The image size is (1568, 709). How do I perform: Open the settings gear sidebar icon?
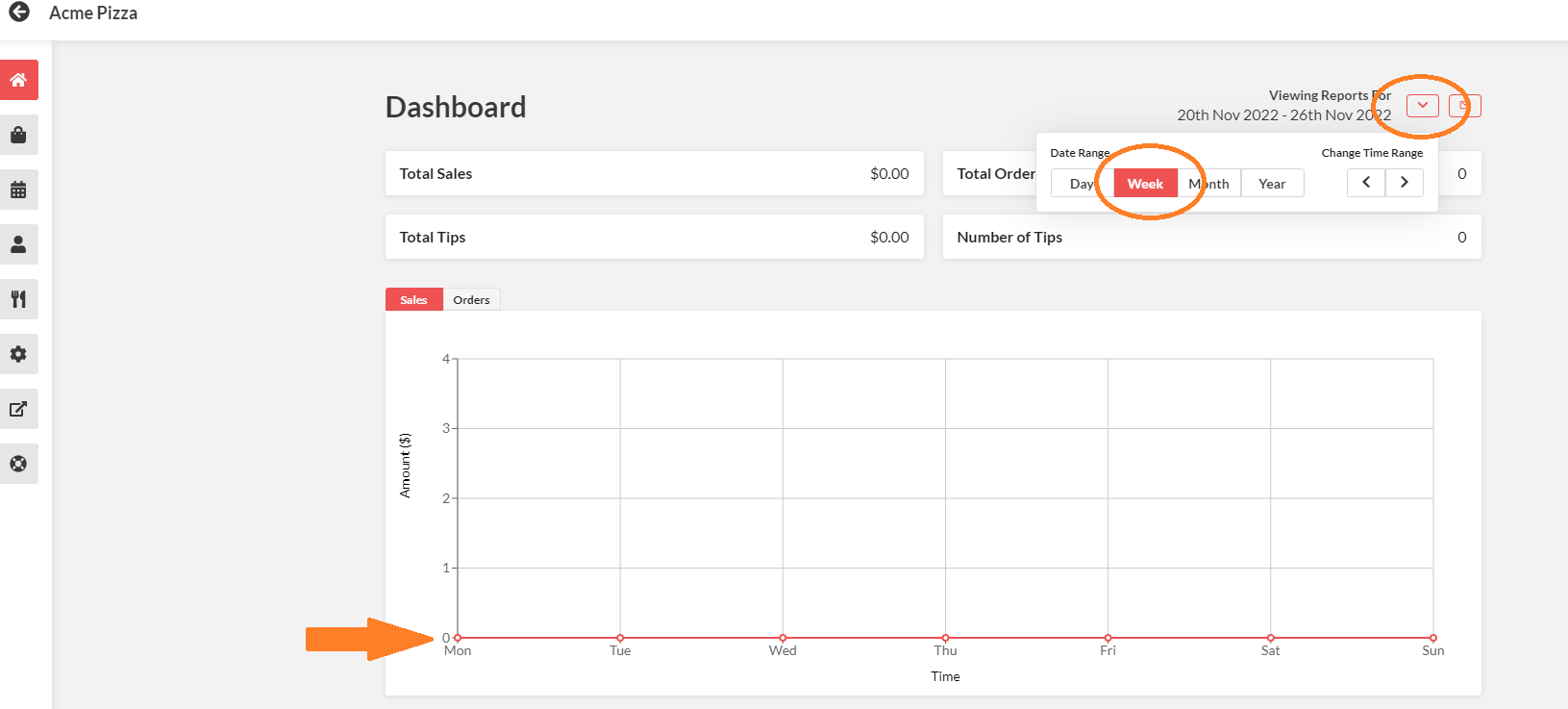coord(18,354)
